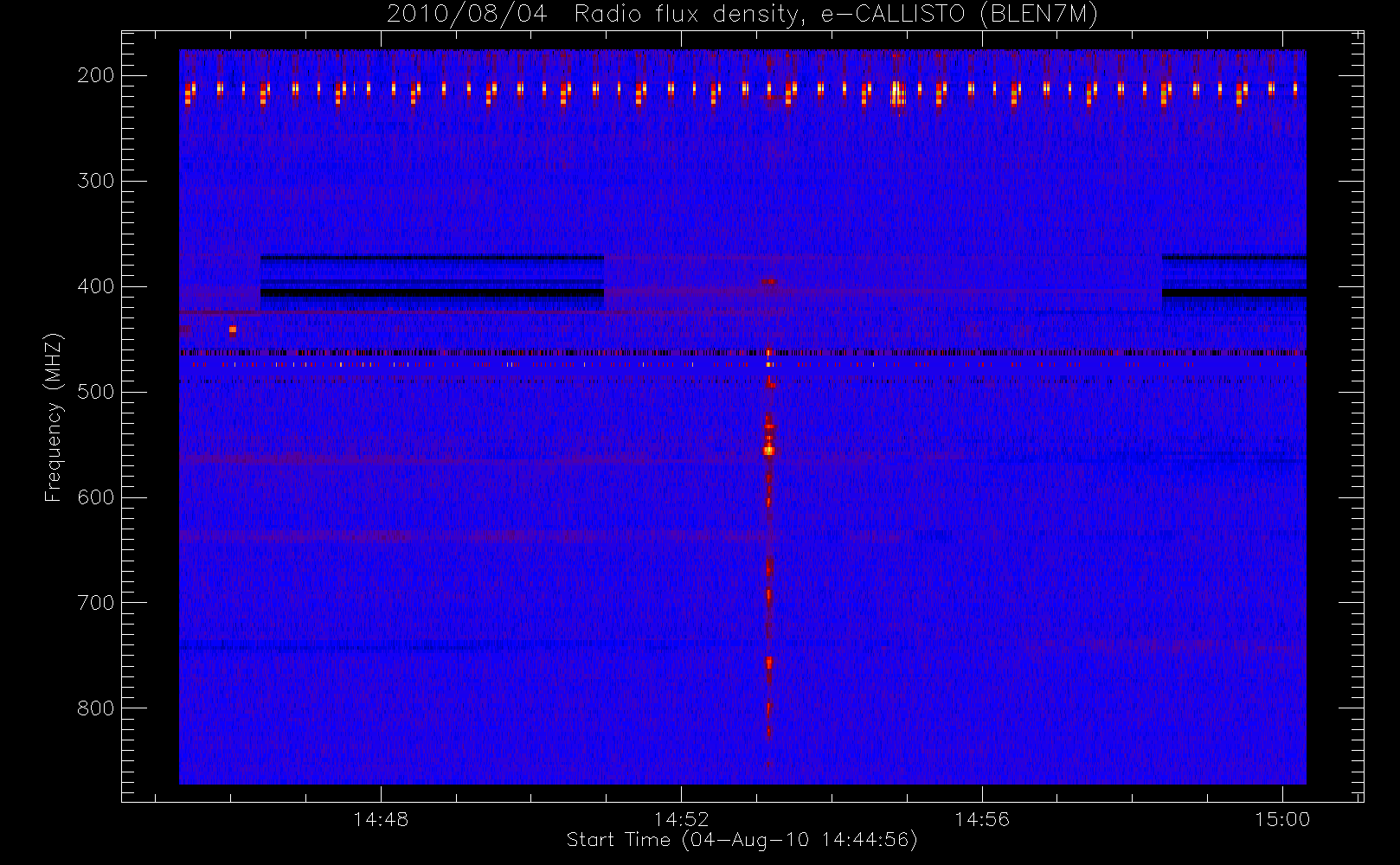Image resolution: width=1400 pixels, height=865 pixels.
Task: Click the red burst spot near 760 MHz
Action: click(x=768, y=663)
